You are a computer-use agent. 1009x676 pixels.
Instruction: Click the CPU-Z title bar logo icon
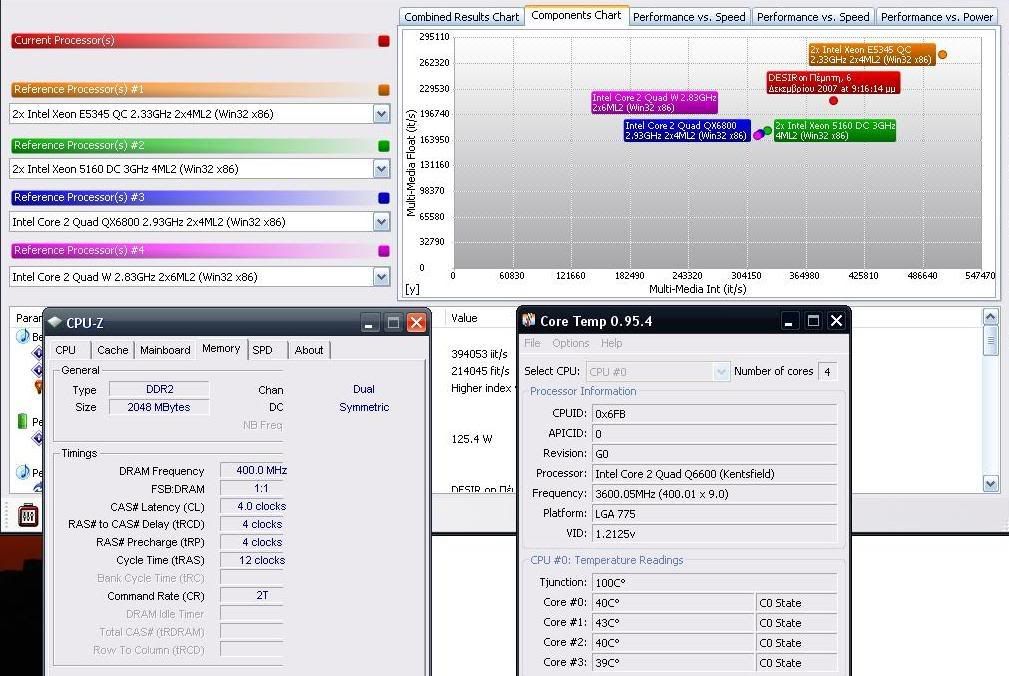(55, 322)
